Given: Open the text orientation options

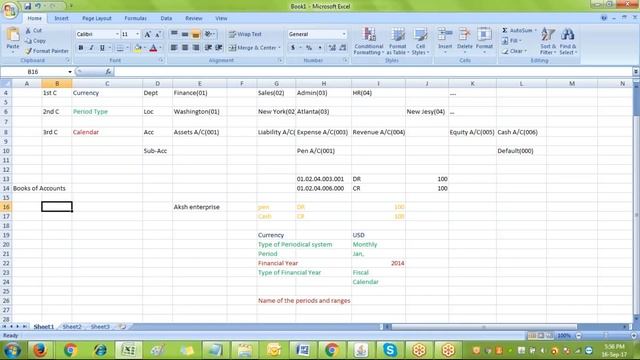Looking at the screenshot, I should coord(210,34).
